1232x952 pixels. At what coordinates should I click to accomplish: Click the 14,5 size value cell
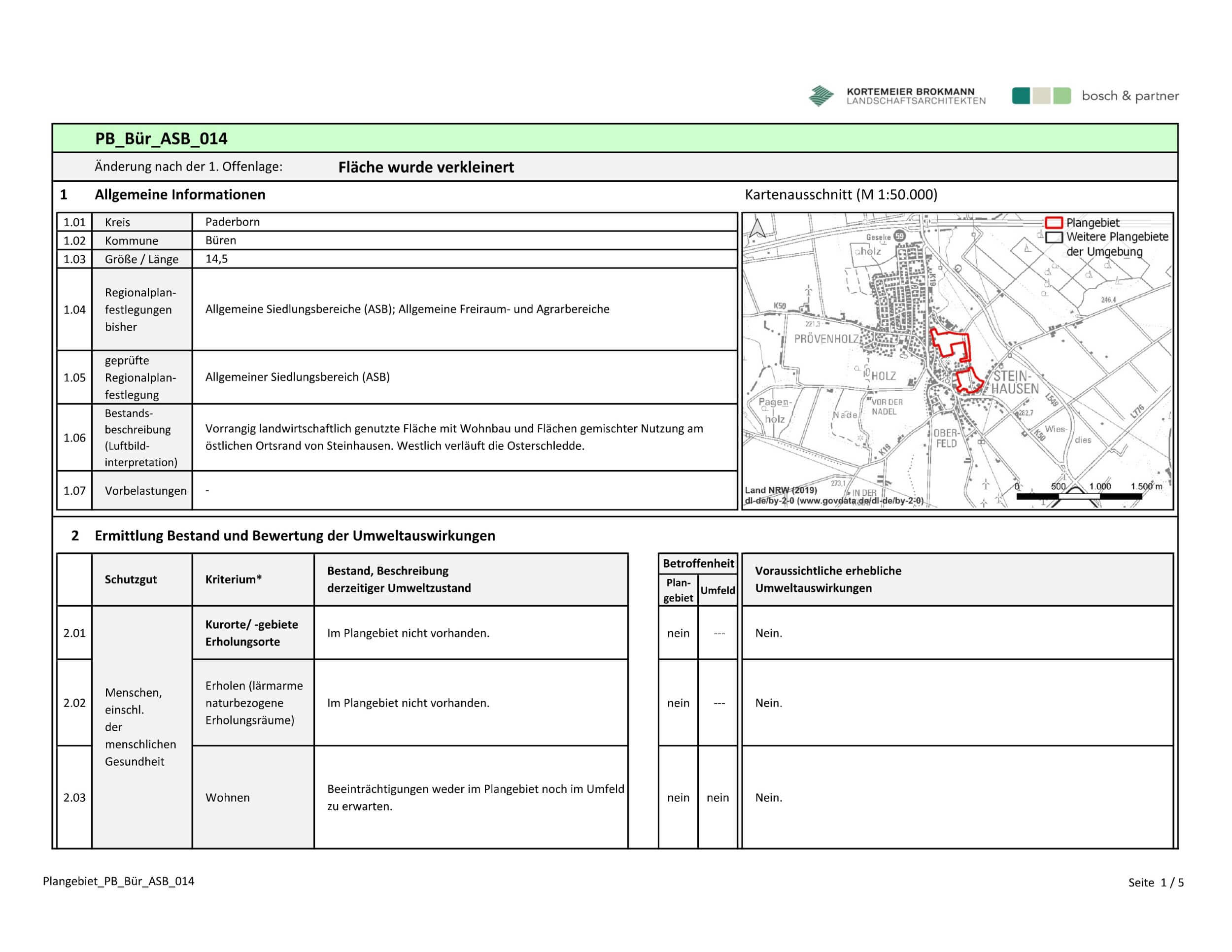coord(217,259)
